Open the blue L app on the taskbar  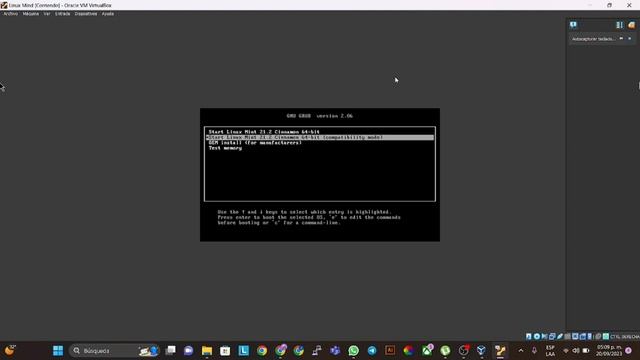tap(244, 351)
